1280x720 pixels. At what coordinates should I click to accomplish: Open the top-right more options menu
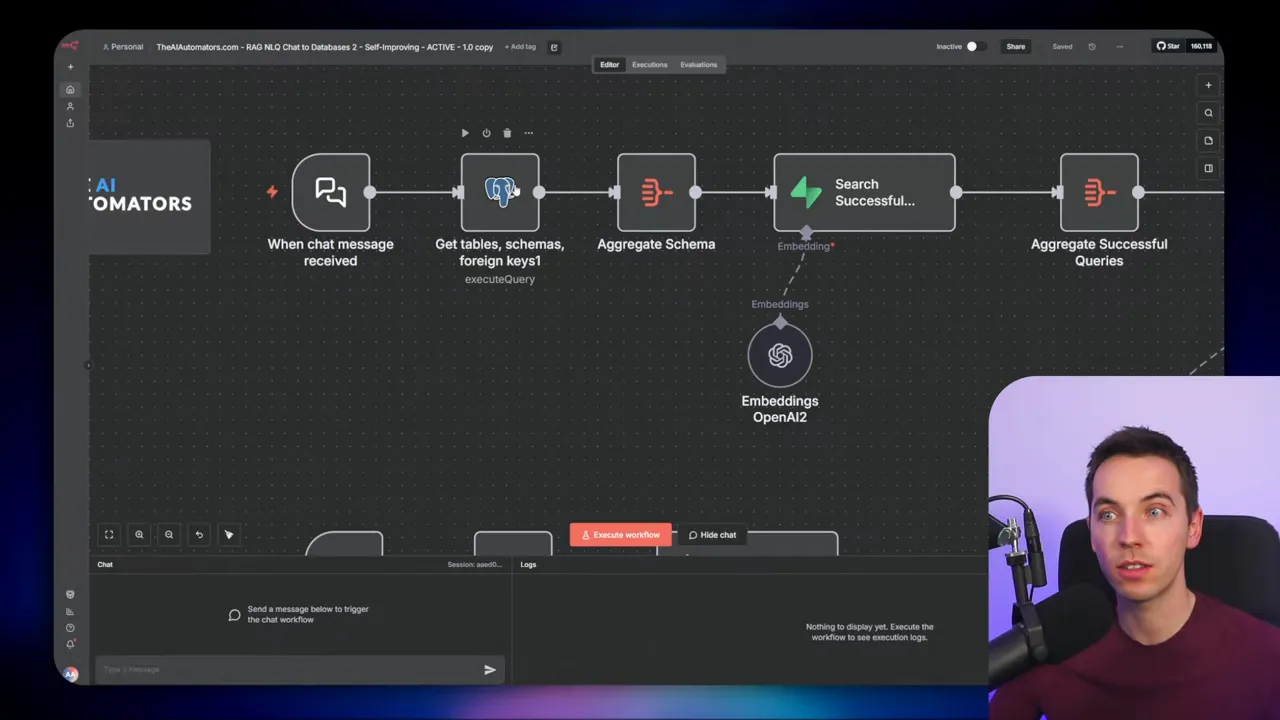(x=1119, y=46)
